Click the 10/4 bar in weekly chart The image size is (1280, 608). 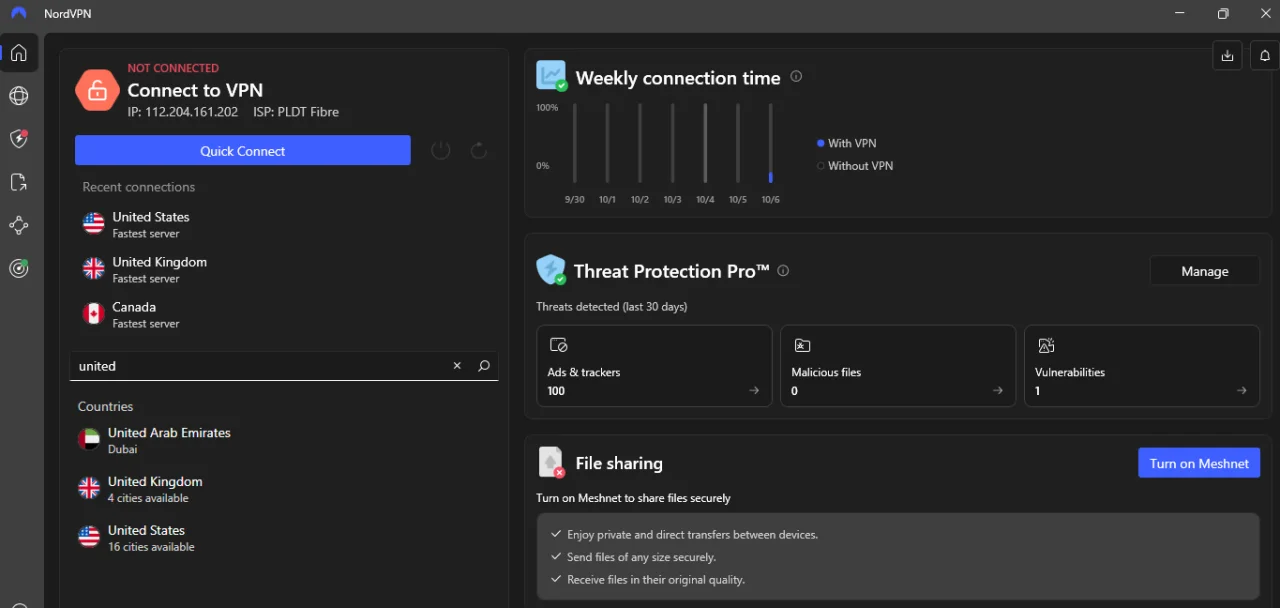(705, 143)
